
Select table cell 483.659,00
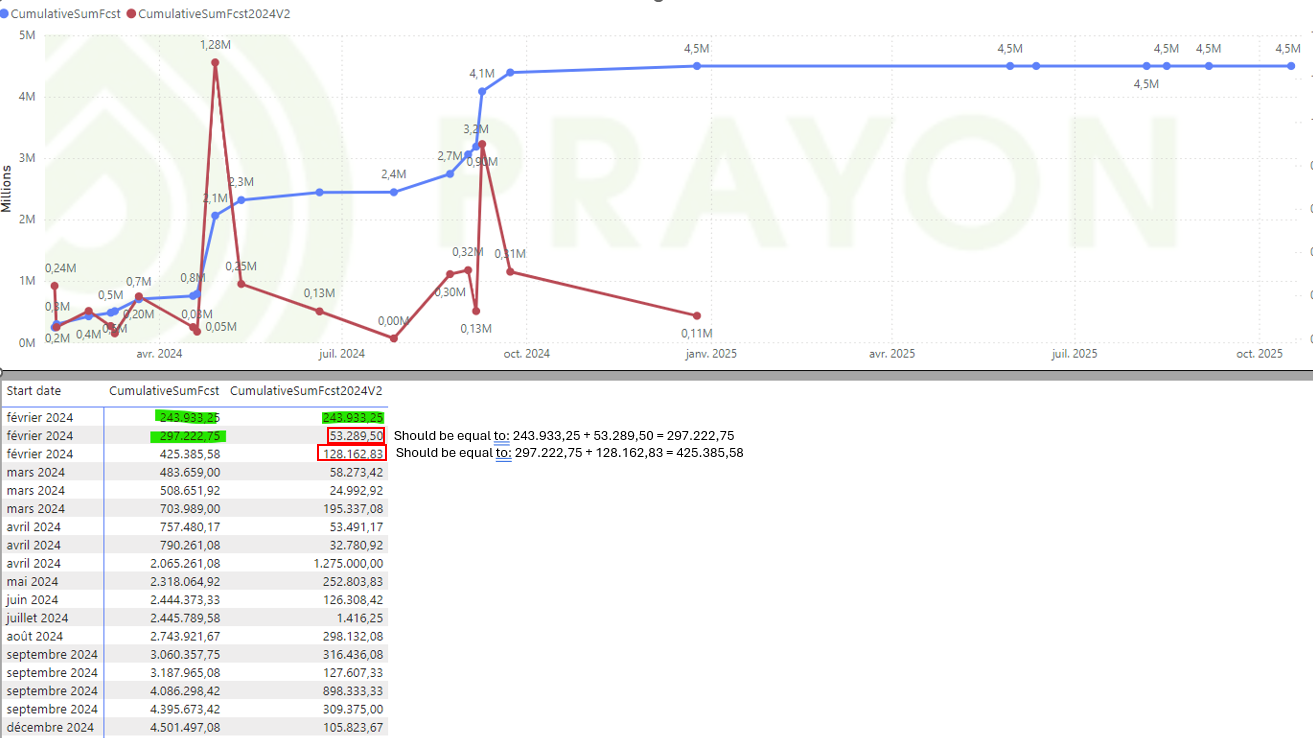click(x=190, y=472)
